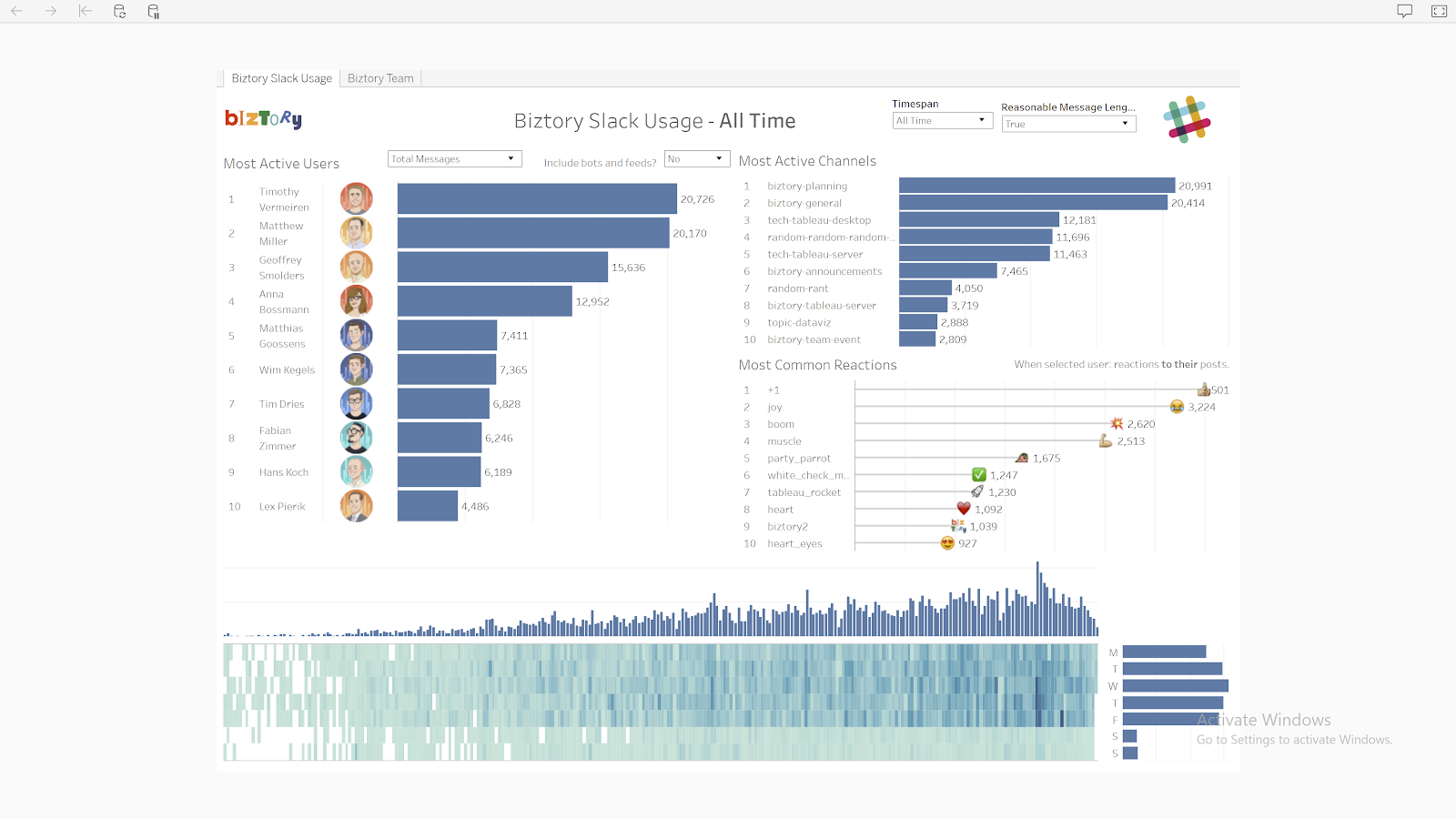Click the biztory-team-event channel label
Viewport: 1456px width, 819px height.
click(x=814, y=339)
